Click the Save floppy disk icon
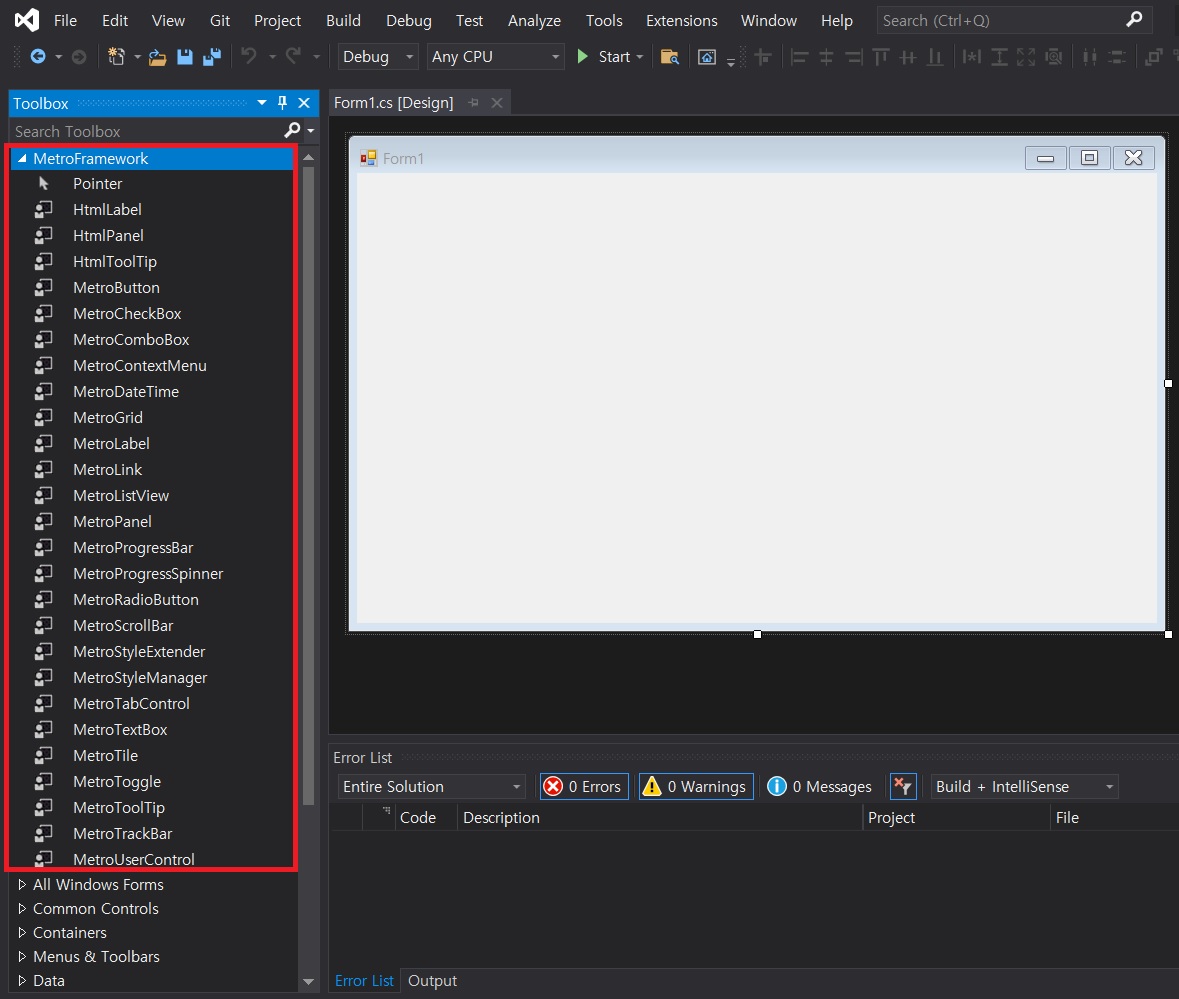Screen dimensions: 1179x999 [184, 56]
